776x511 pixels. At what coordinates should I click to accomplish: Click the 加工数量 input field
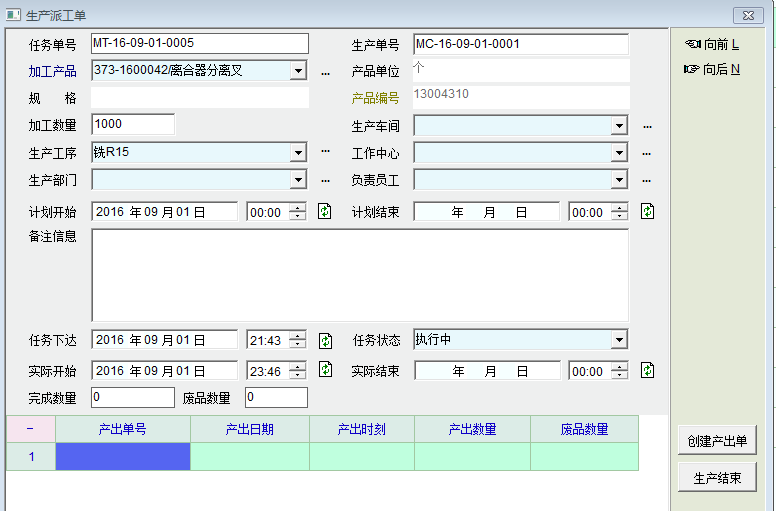click(x=133, y=125)
